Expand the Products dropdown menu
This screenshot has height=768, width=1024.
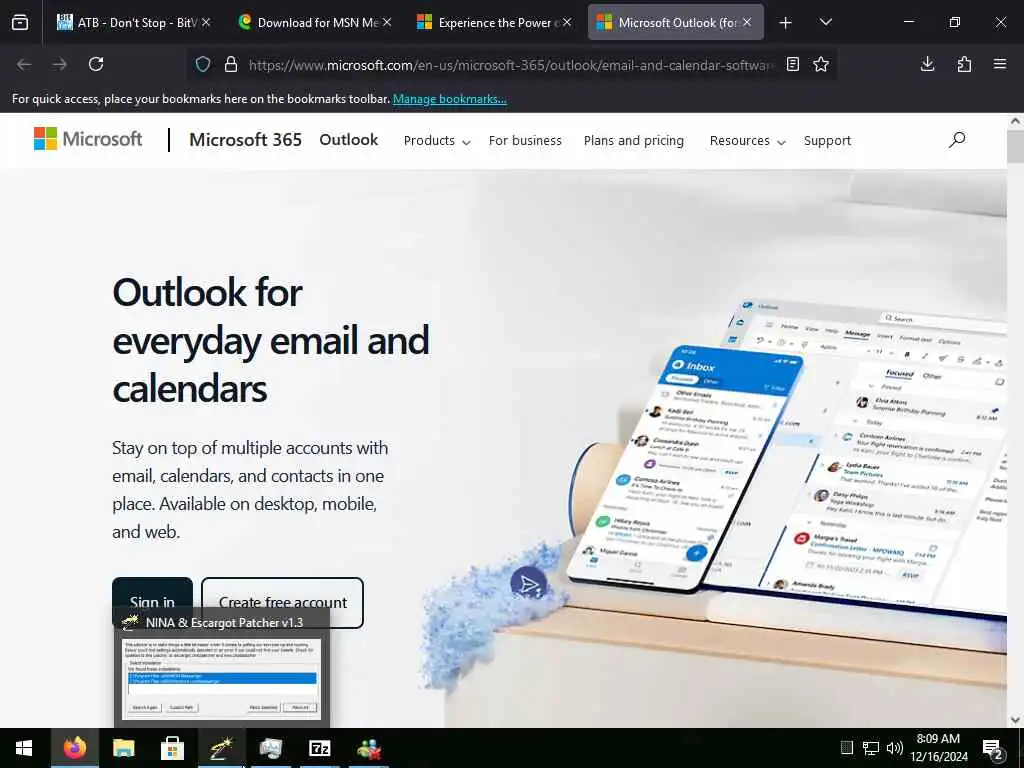[436, 141]
